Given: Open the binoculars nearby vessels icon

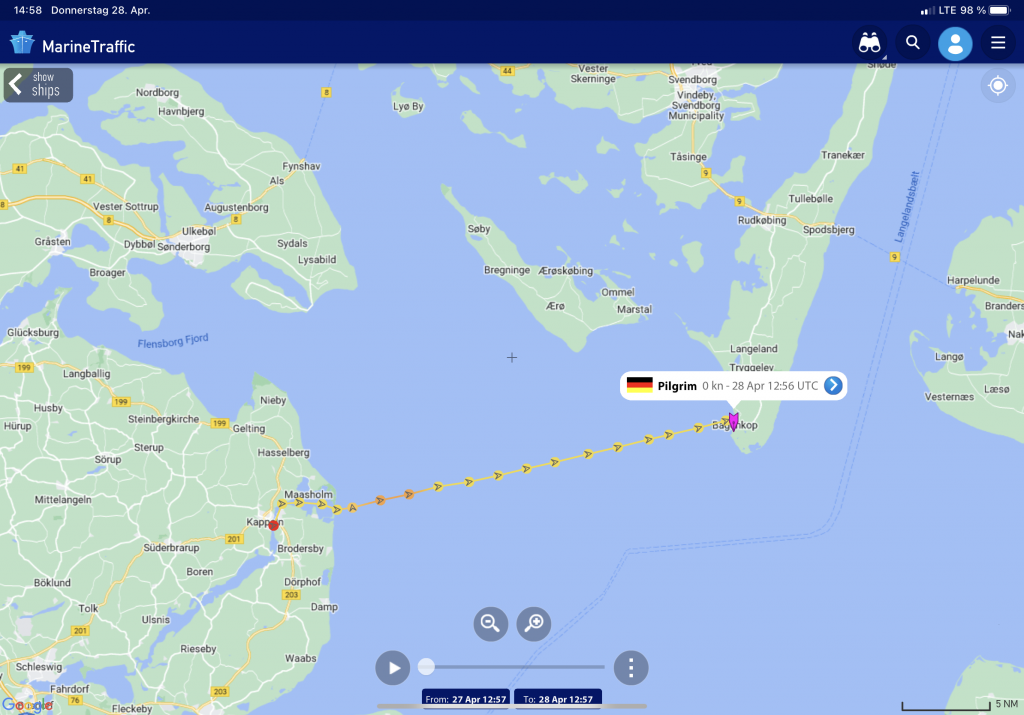Looking at the screenshot, I should tap(869, 44).
